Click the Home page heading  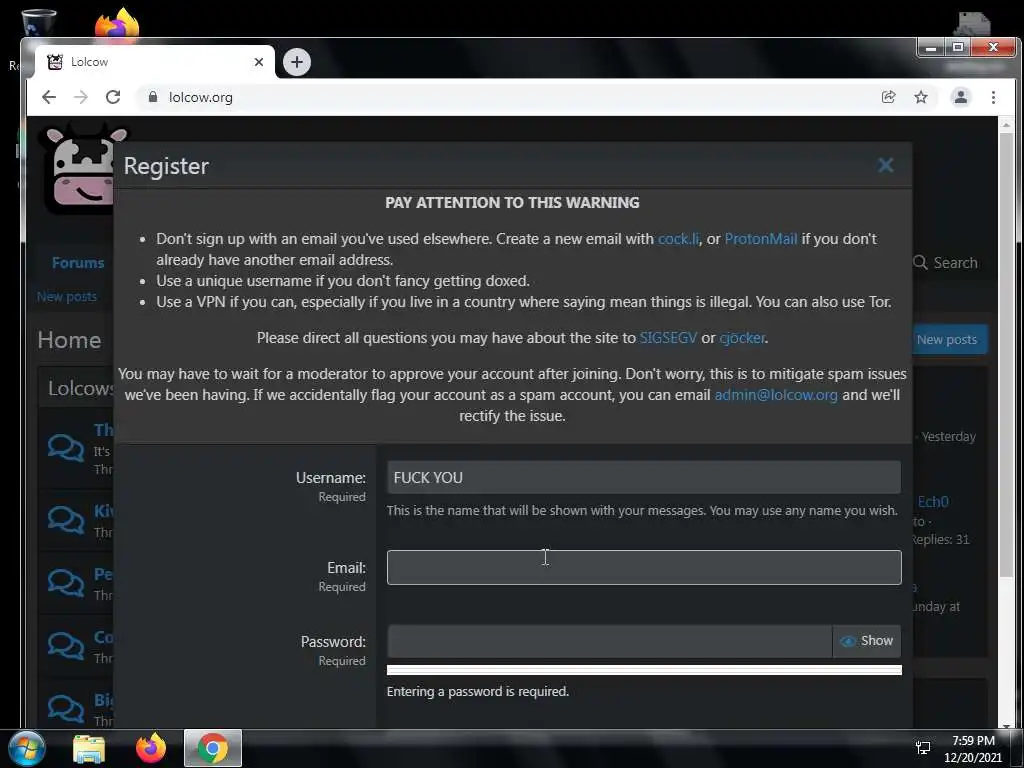(x=69, y=340)
